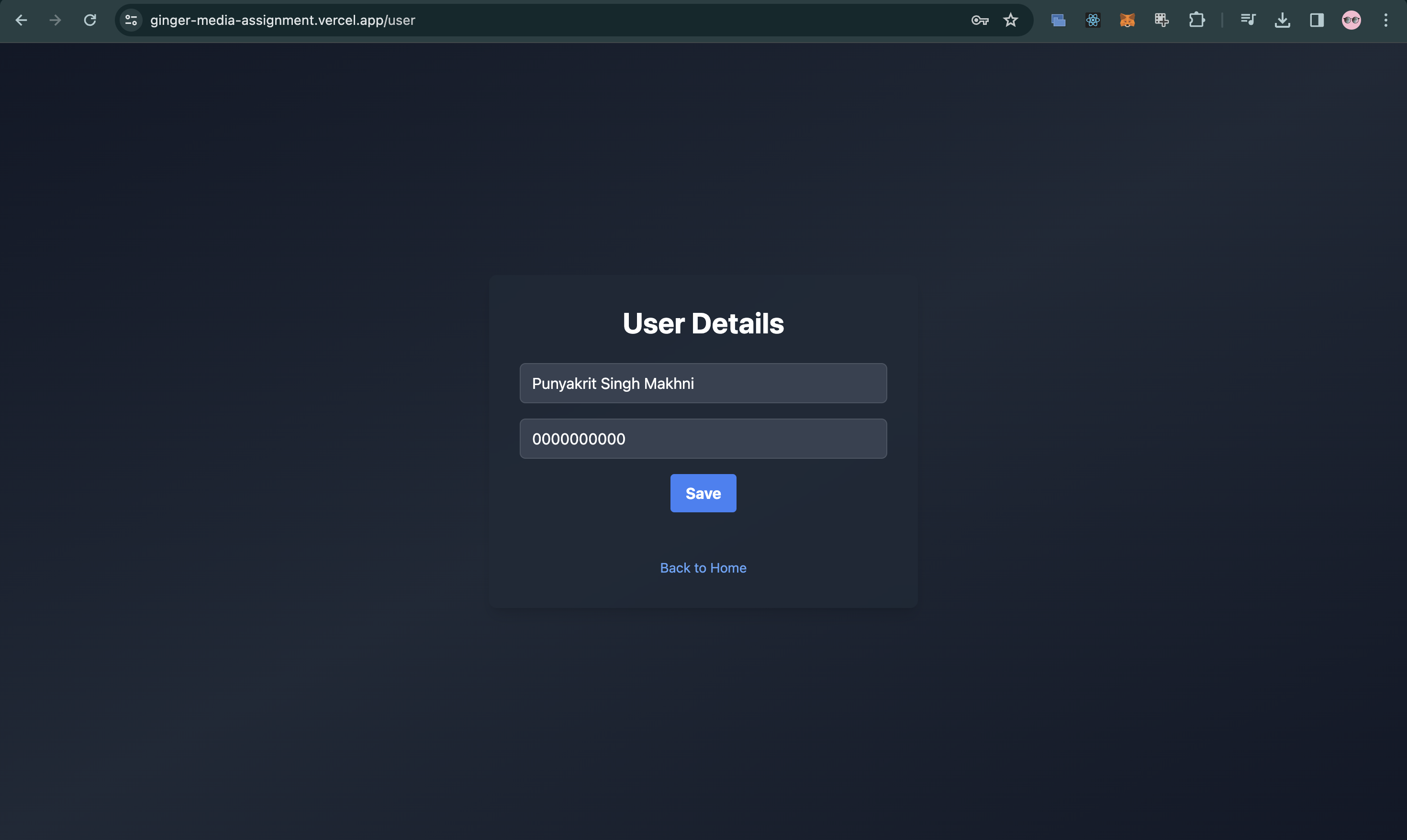Bookmark this page with the star
The height and width of the screenshot is (840, 1407).
point(1011,21)
